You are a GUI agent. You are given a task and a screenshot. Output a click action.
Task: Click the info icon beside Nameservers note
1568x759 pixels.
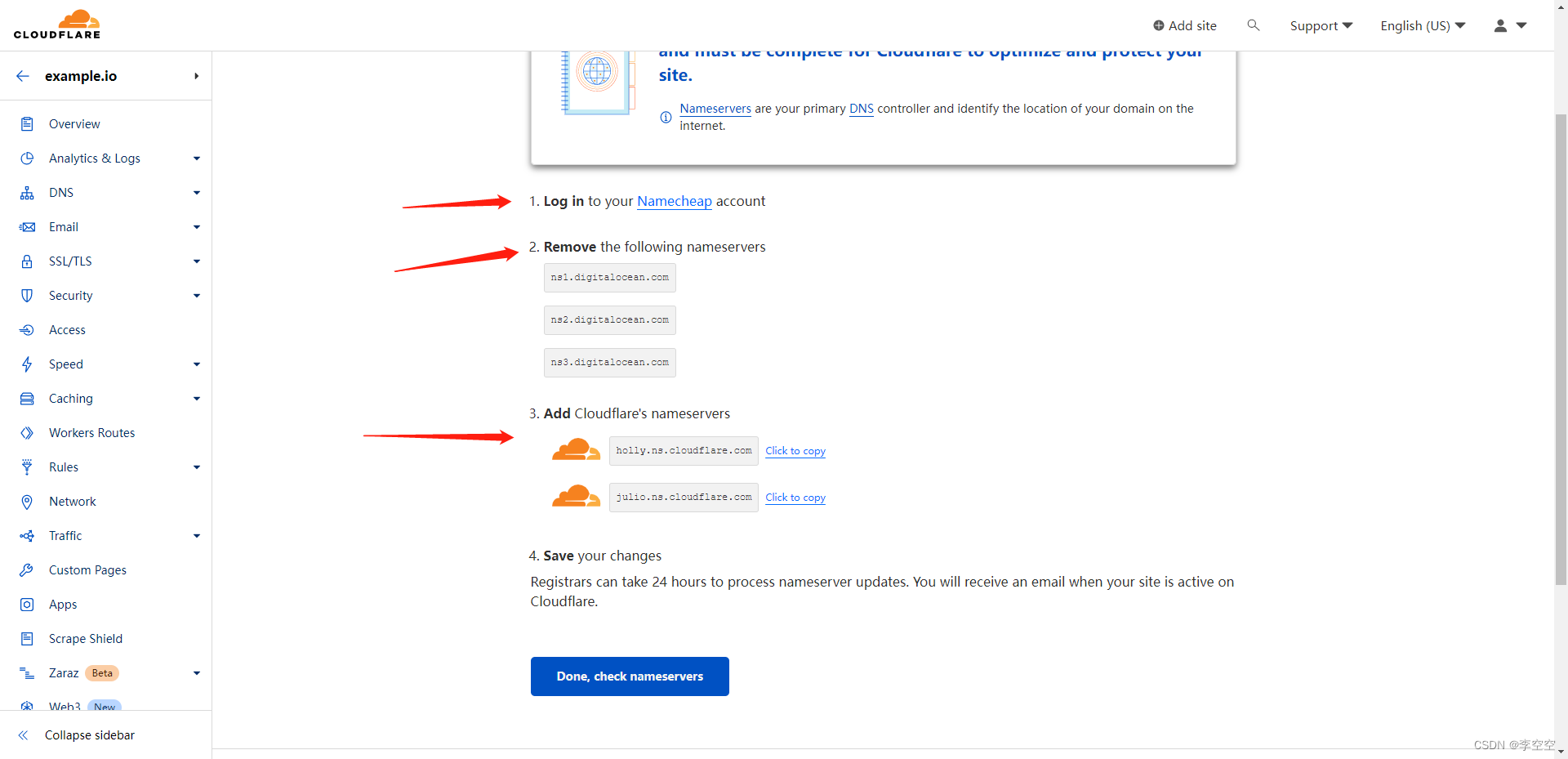pos(666,118)
